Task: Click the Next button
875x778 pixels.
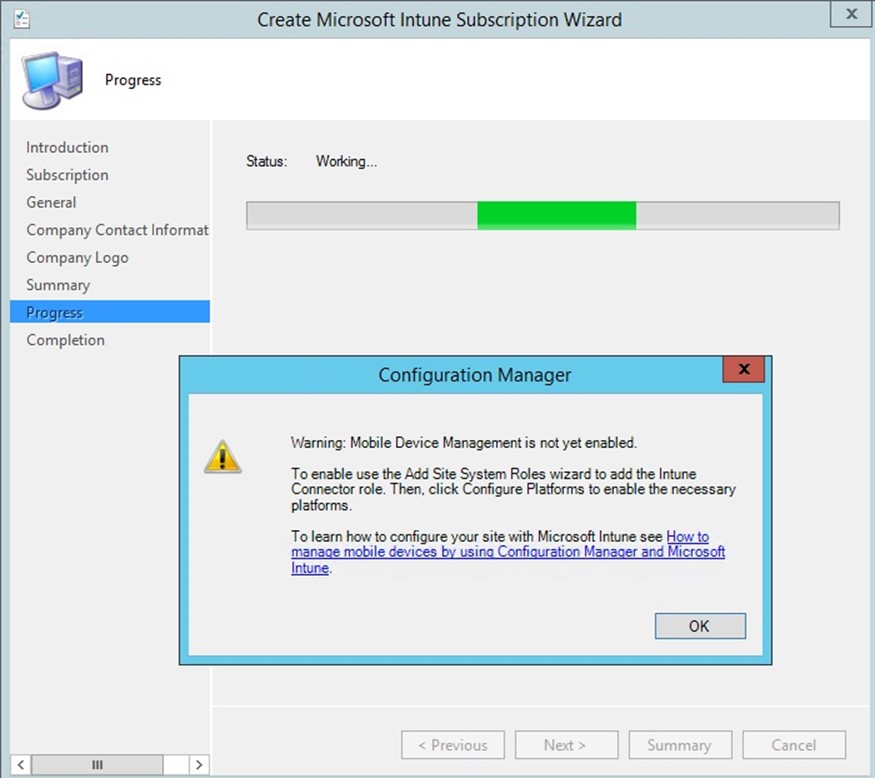Action: pyautogui.click(x=566, y=745)
